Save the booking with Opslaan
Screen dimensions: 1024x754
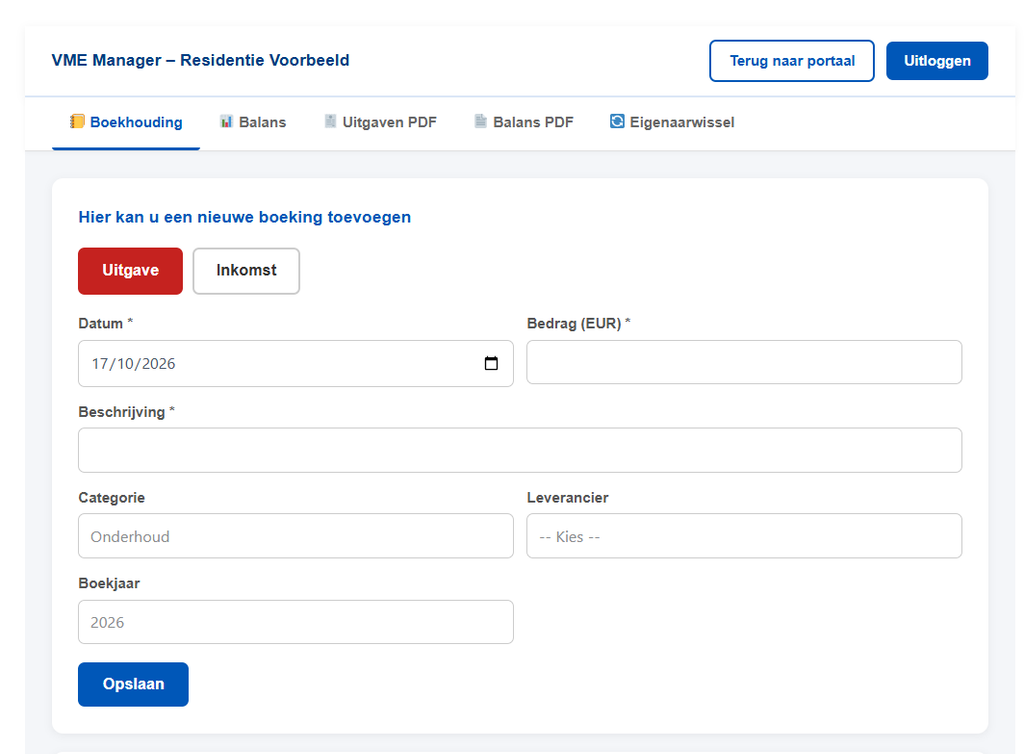[133, 684]
